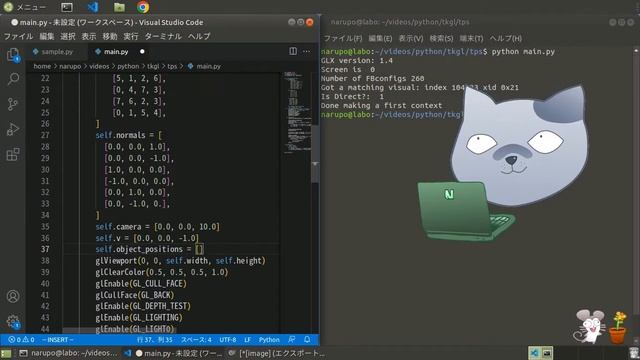Select the main.py editor tab

coord(116,52)
